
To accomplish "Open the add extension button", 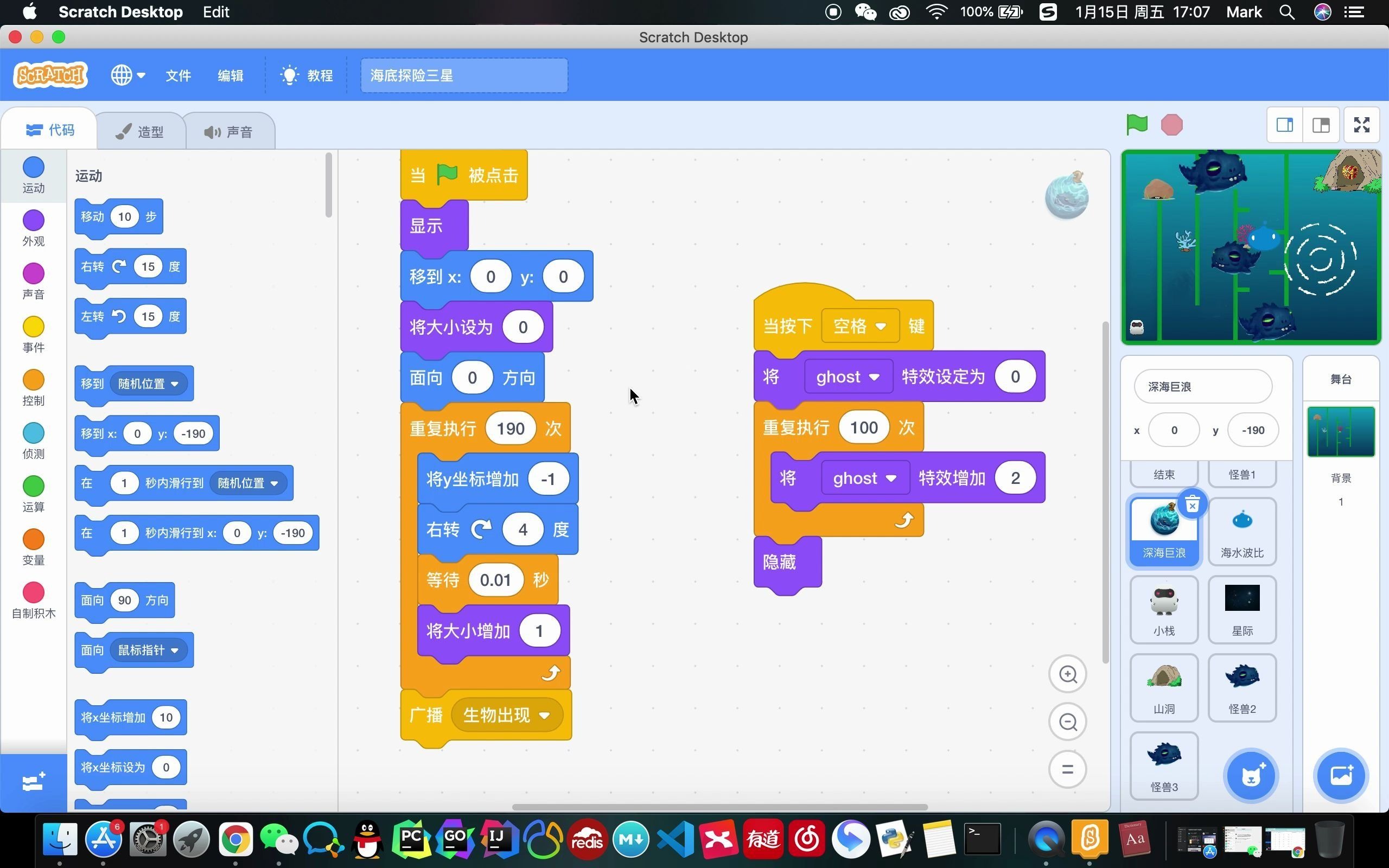I will pos(33,782).
